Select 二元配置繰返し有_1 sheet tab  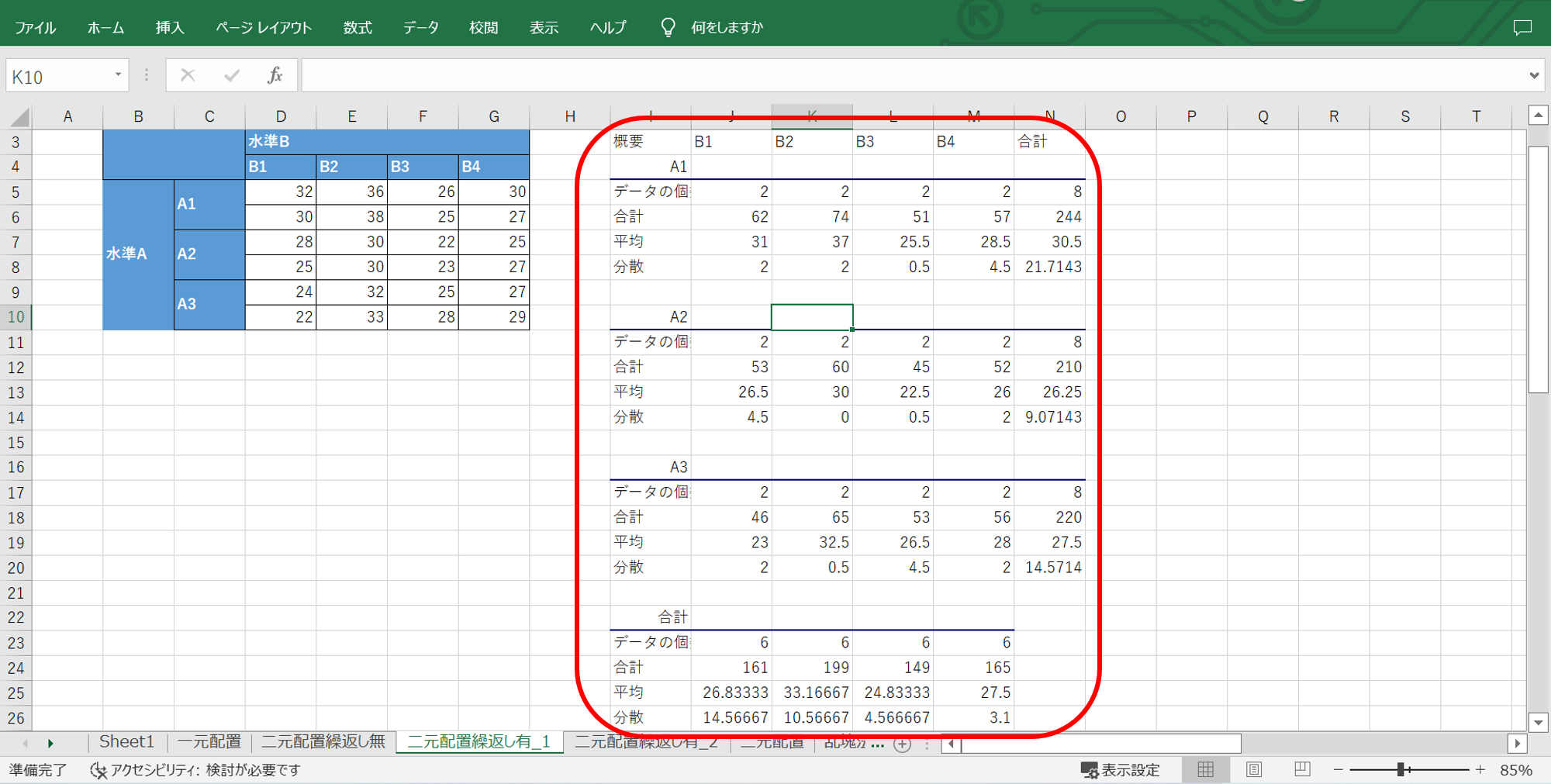coord(479,742)
